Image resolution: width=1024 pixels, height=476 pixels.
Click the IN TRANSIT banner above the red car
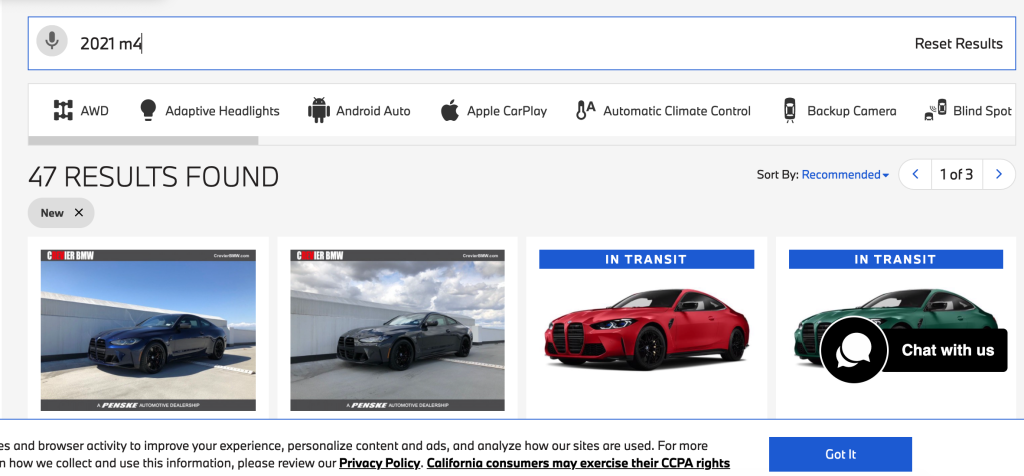point(647,259)
